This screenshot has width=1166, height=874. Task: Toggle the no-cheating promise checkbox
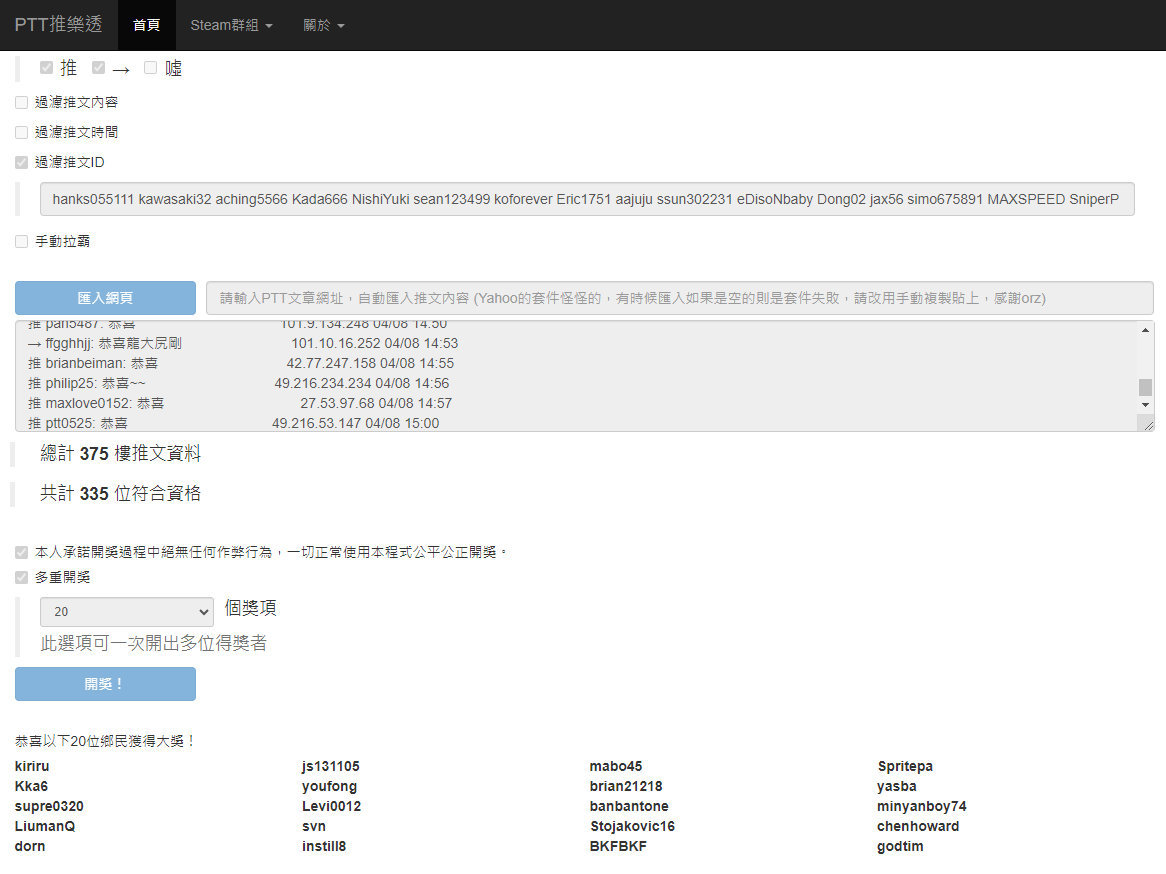[x=22, y=553]
